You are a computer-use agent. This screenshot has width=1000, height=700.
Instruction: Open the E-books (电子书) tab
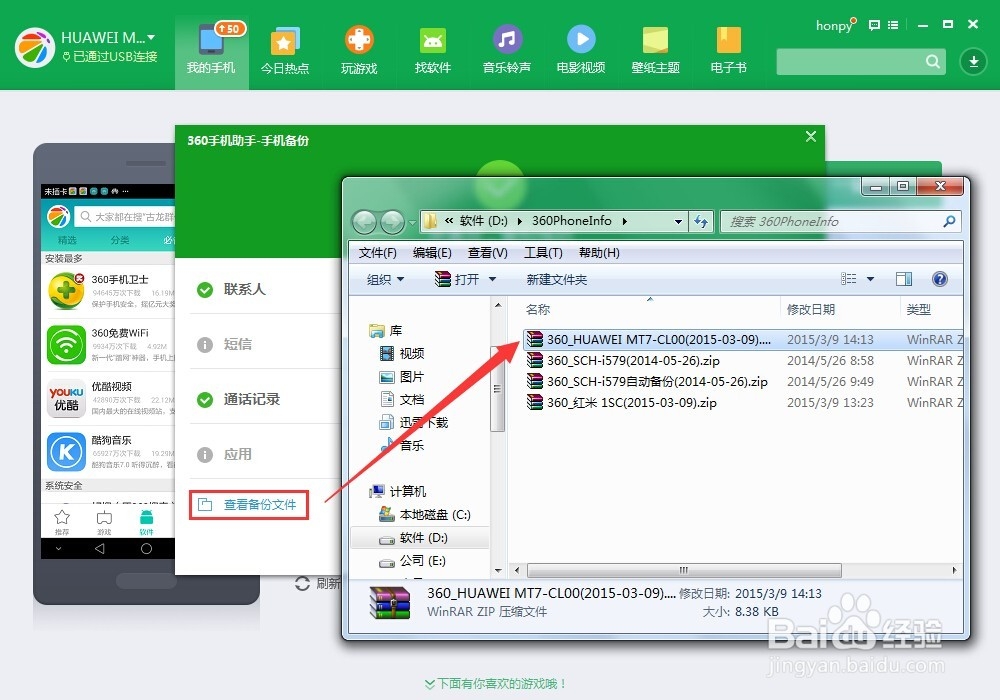coord(728,50)
